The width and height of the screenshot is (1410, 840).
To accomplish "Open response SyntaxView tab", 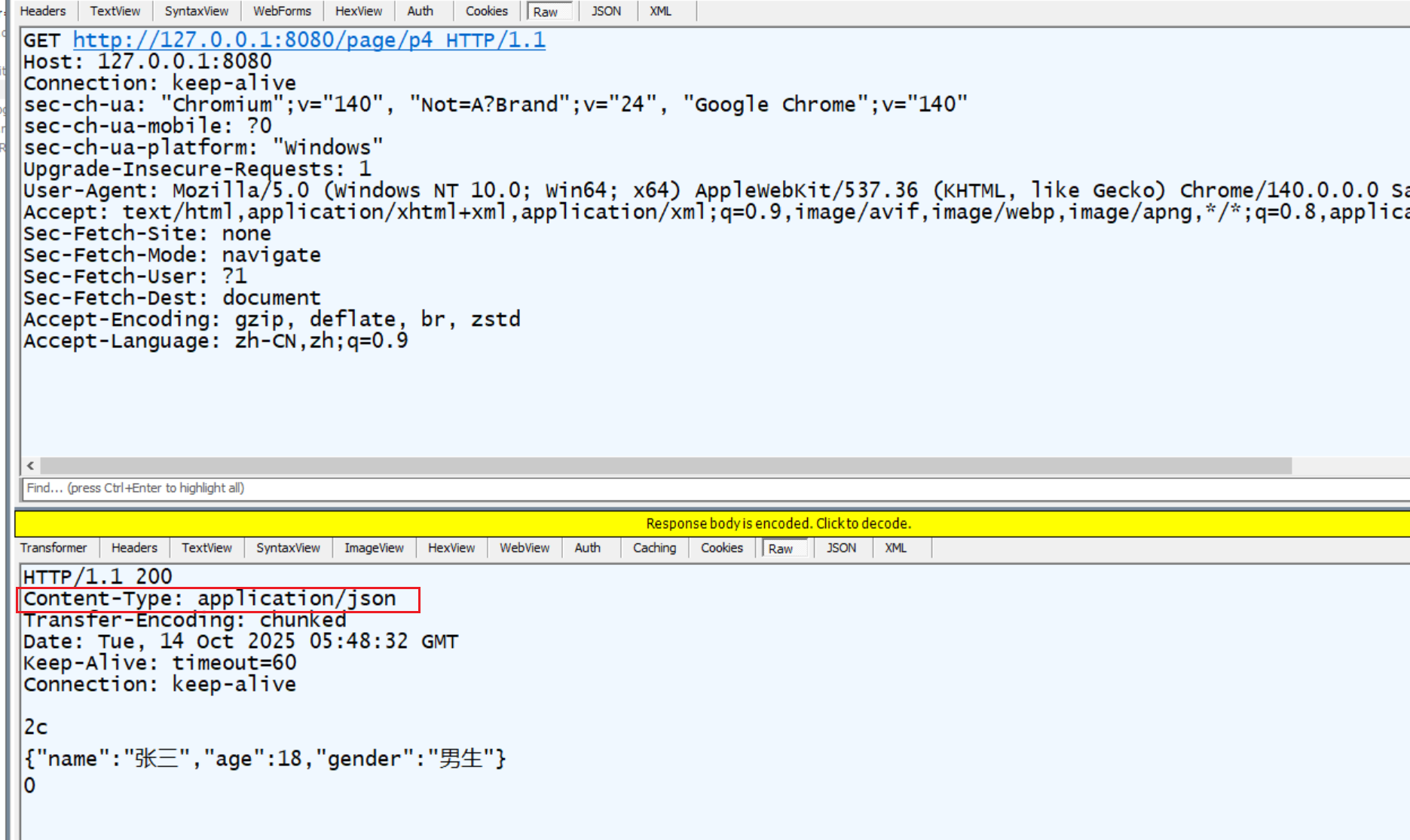I will pos(288,548).
